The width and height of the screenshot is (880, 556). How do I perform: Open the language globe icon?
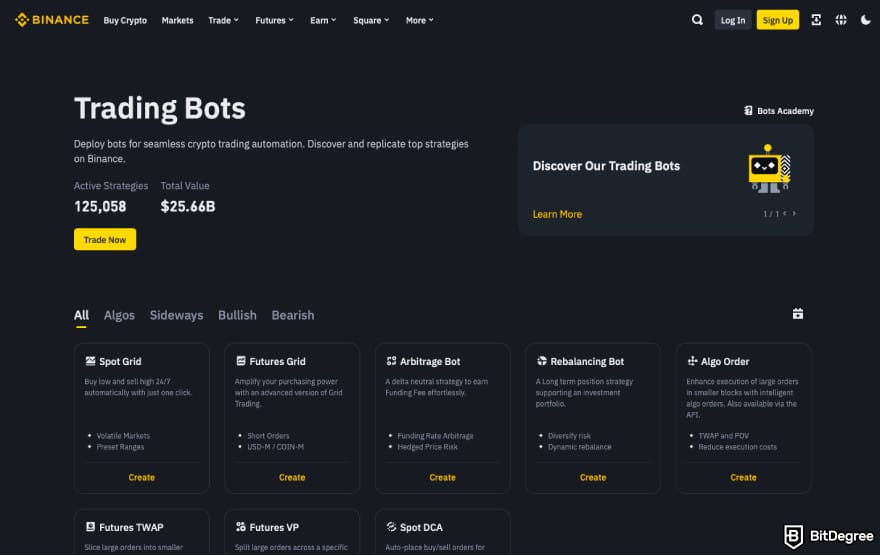[841, 20]
